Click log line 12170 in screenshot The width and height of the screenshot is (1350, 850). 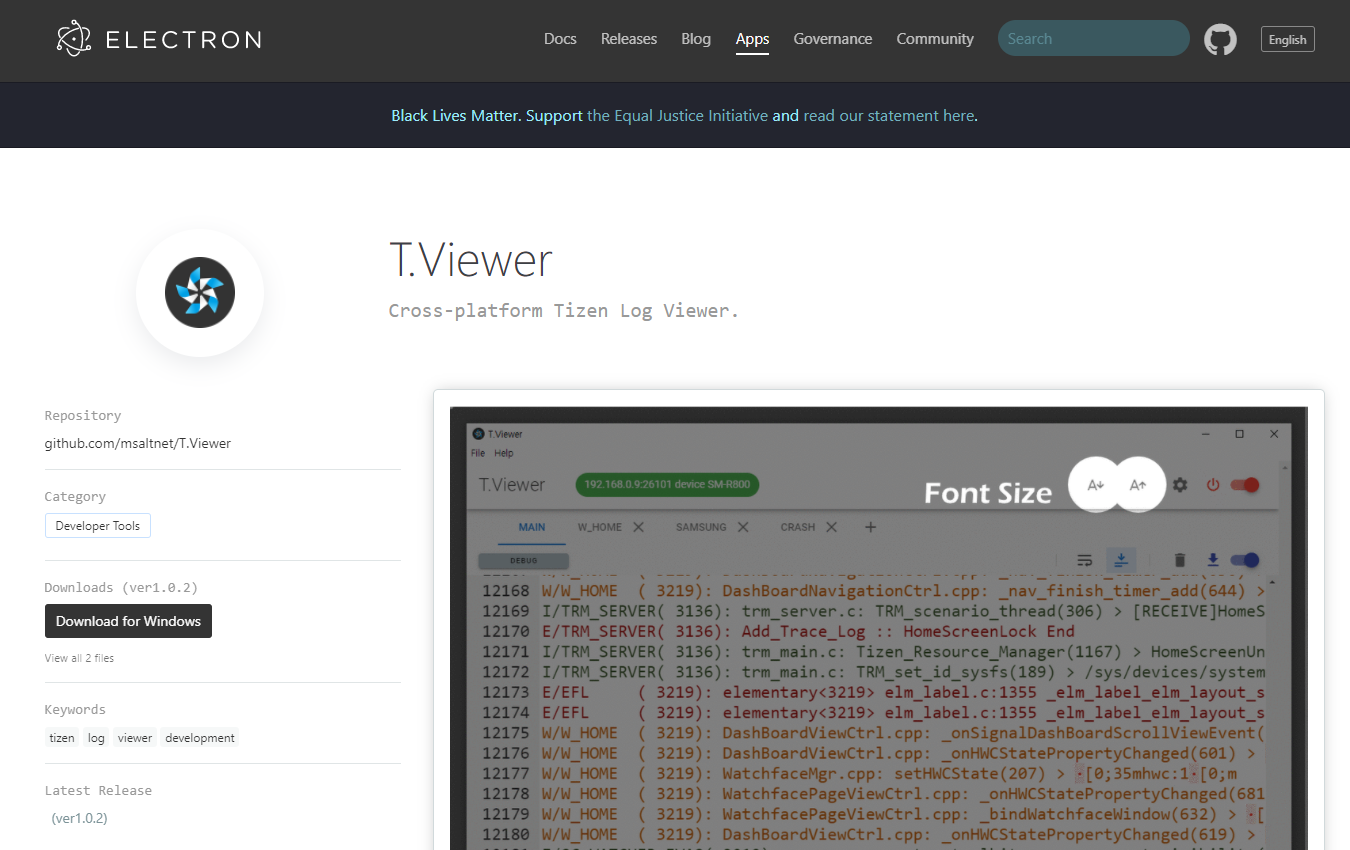pos(778,631)
